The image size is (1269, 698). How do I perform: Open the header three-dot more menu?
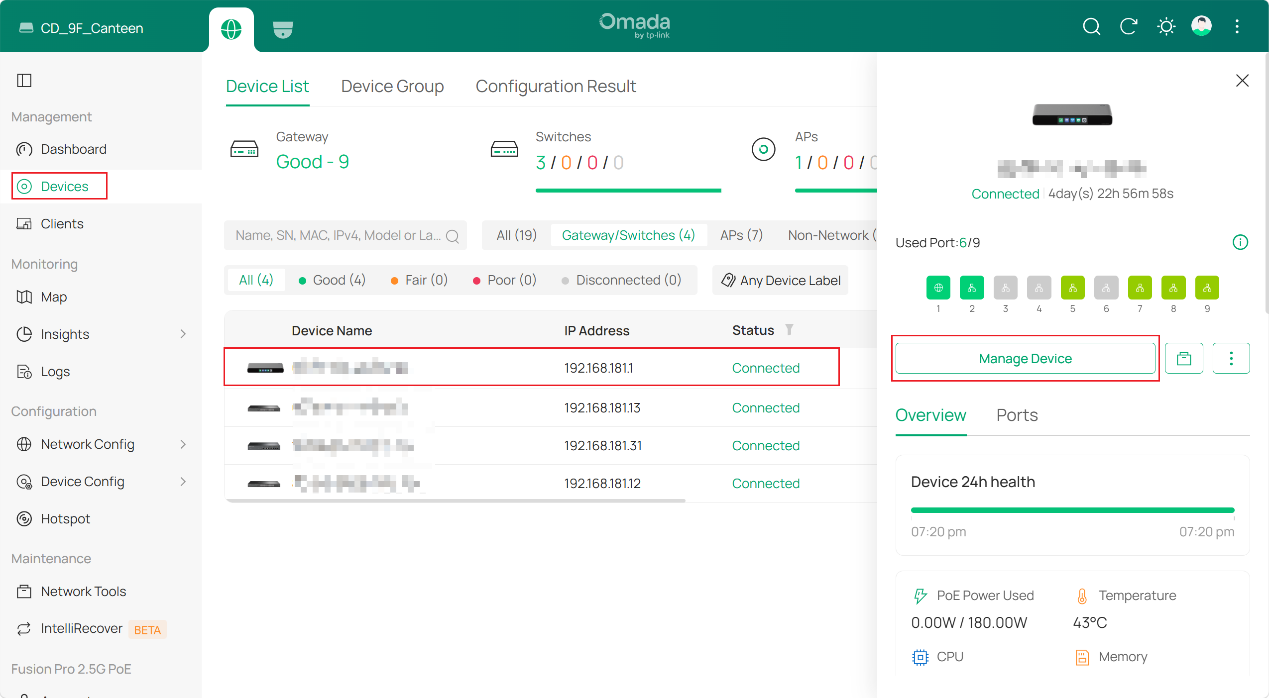(x=1238, y=27)
